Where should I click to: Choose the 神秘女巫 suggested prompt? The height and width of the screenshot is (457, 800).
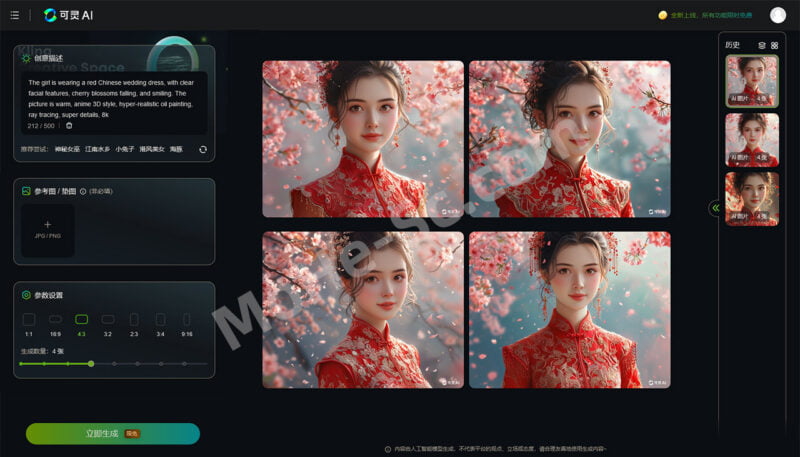tap(67, 149)
